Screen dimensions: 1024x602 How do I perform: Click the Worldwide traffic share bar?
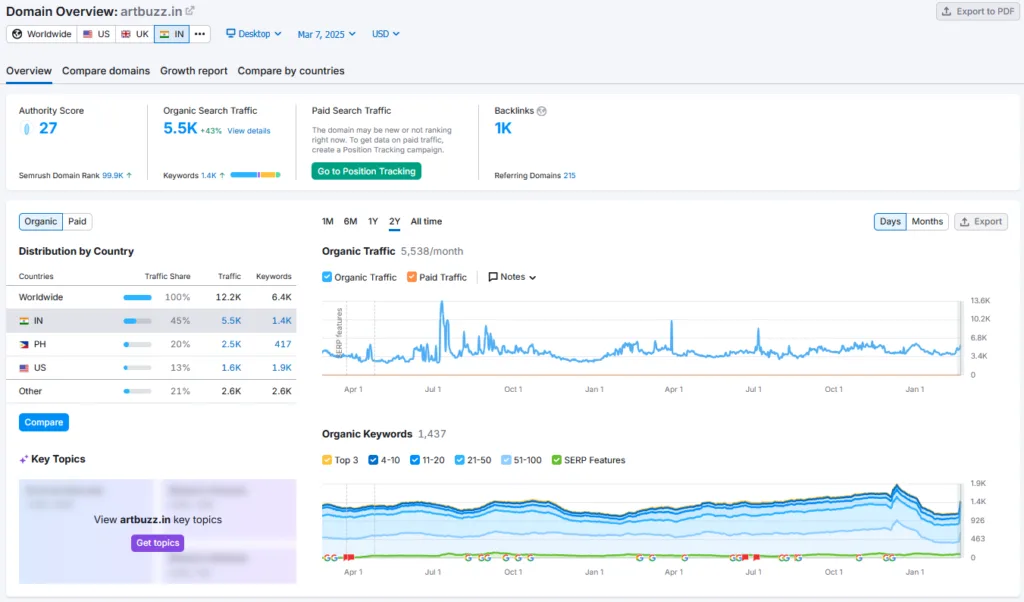[x=137, y=297]
